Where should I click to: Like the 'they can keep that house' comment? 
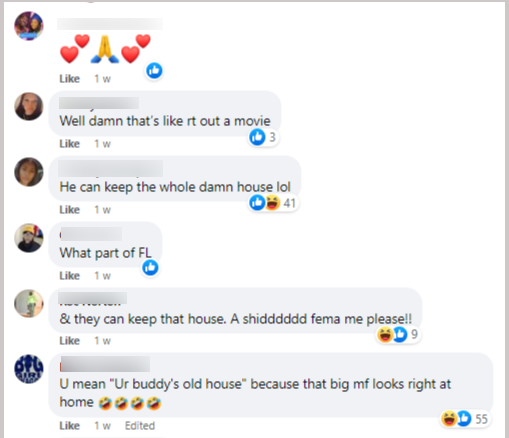point(69,341)
